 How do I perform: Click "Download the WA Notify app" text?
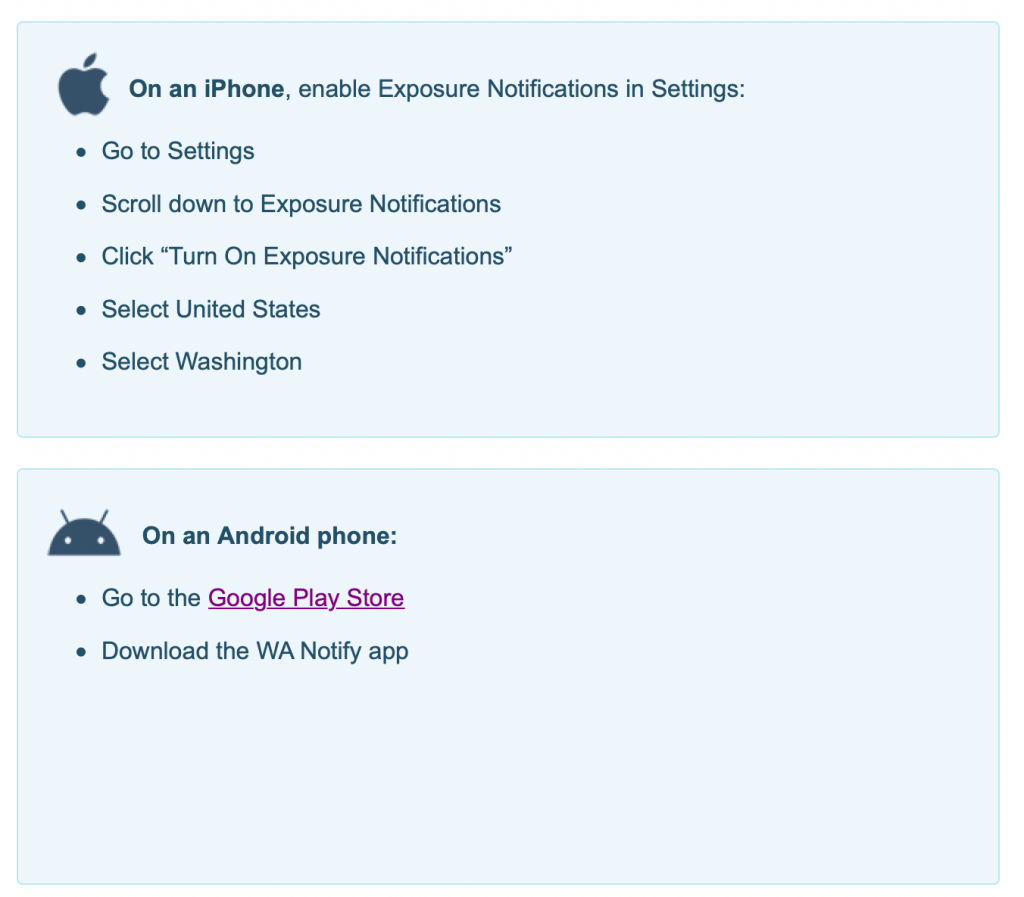pos(255,651)
